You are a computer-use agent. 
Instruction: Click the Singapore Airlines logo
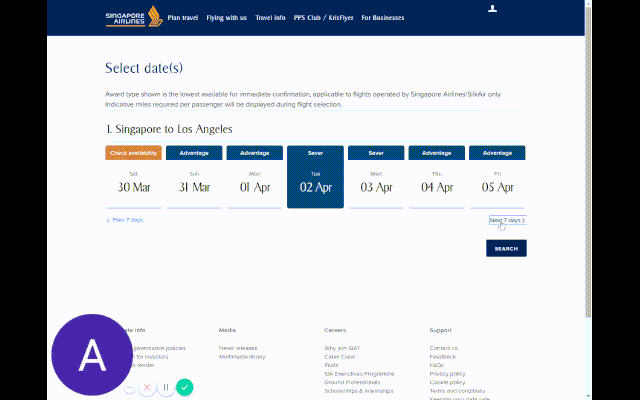[131, 17]
